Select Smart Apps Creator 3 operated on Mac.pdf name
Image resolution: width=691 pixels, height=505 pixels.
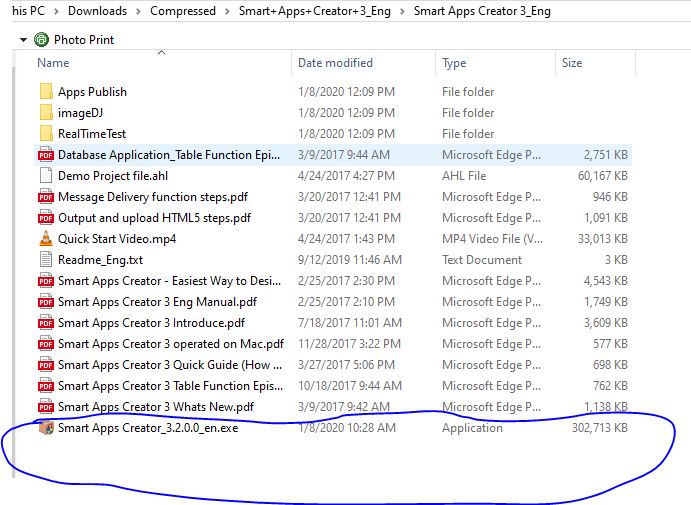[x=171, y=344]
